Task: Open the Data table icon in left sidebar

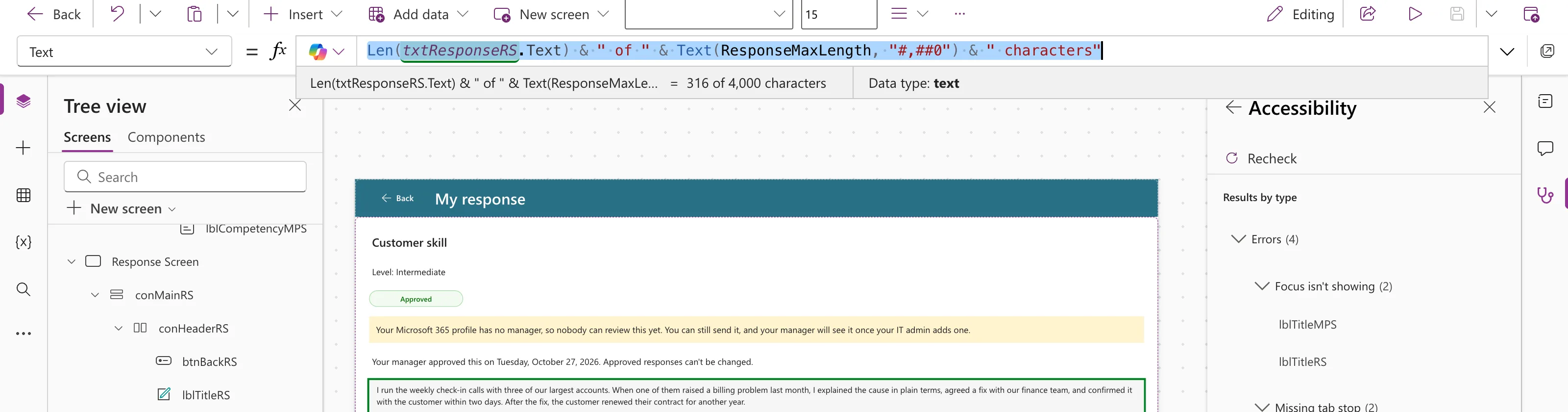Action: pos(23,195)
